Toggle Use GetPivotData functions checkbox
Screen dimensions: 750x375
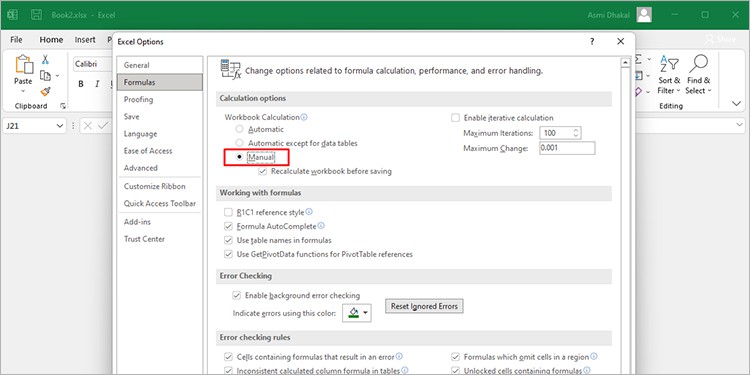tap(228, 254)
